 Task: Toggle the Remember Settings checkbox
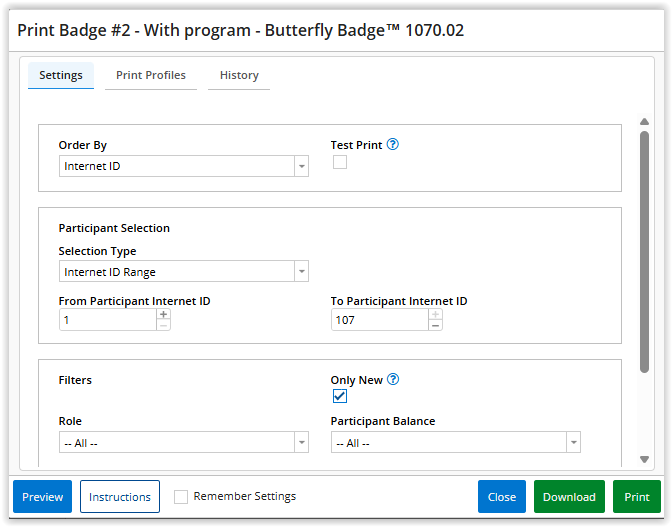pyautogui.click(x=181, y=497)
